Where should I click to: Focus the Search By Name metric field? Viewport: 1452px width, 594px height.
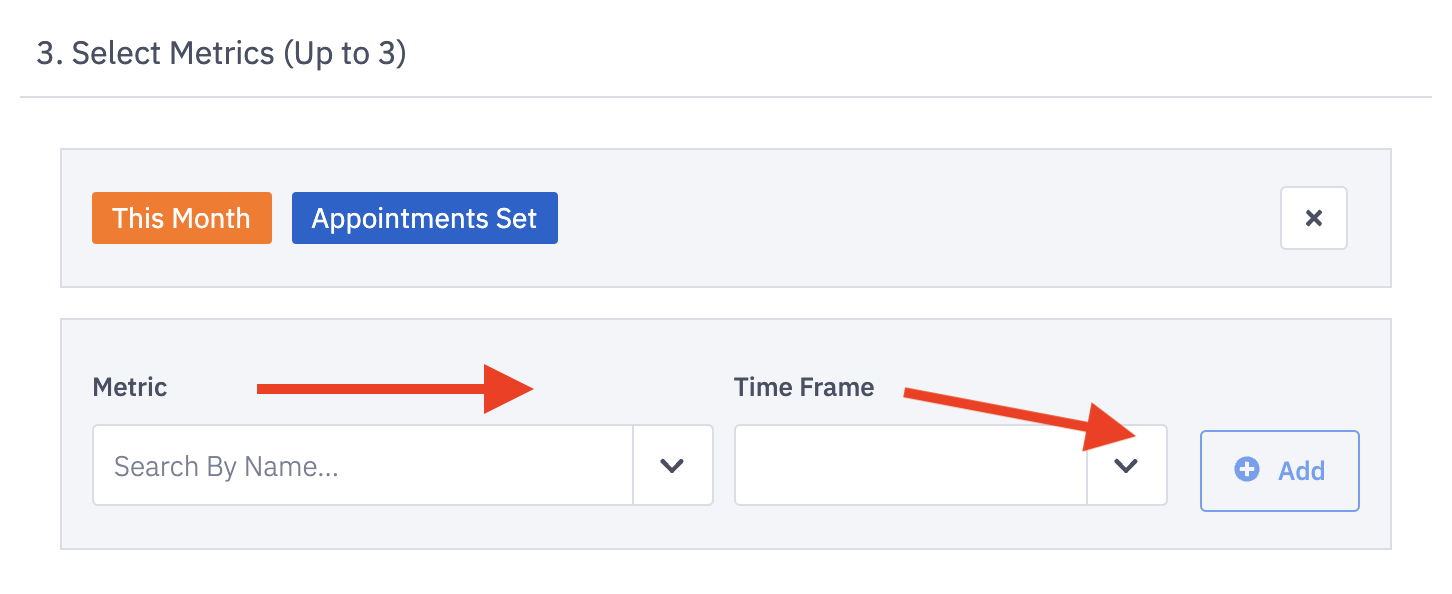[x=362, y=466]
